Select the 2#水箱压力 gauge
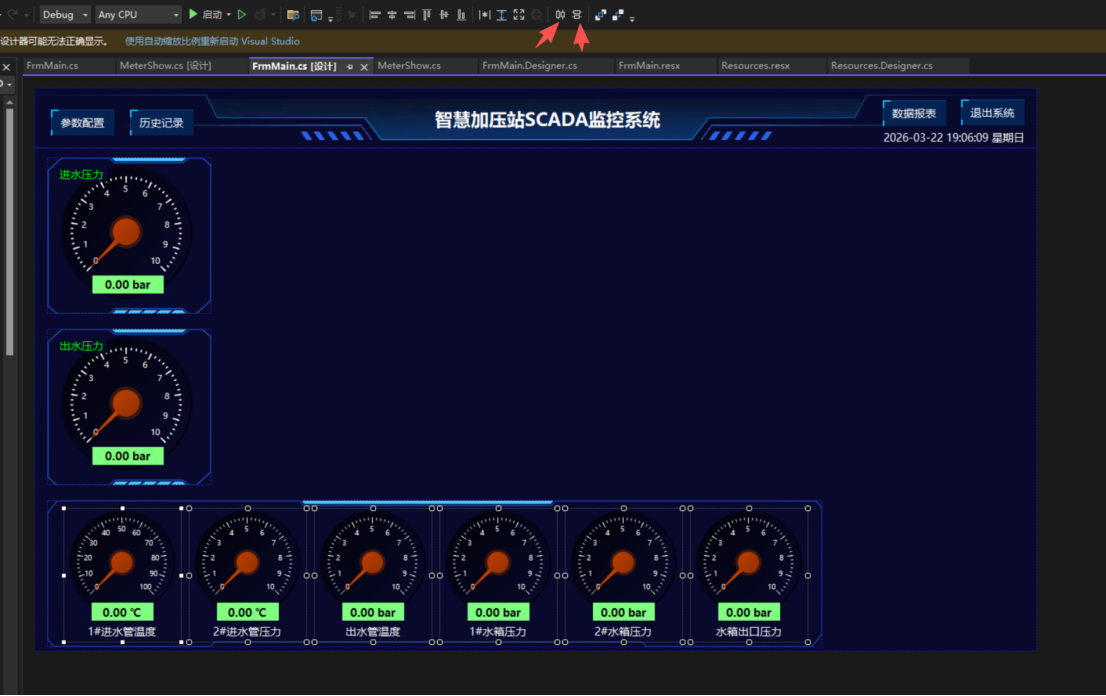The width and height of the screenshot is (1106, 696). (624, 575)
